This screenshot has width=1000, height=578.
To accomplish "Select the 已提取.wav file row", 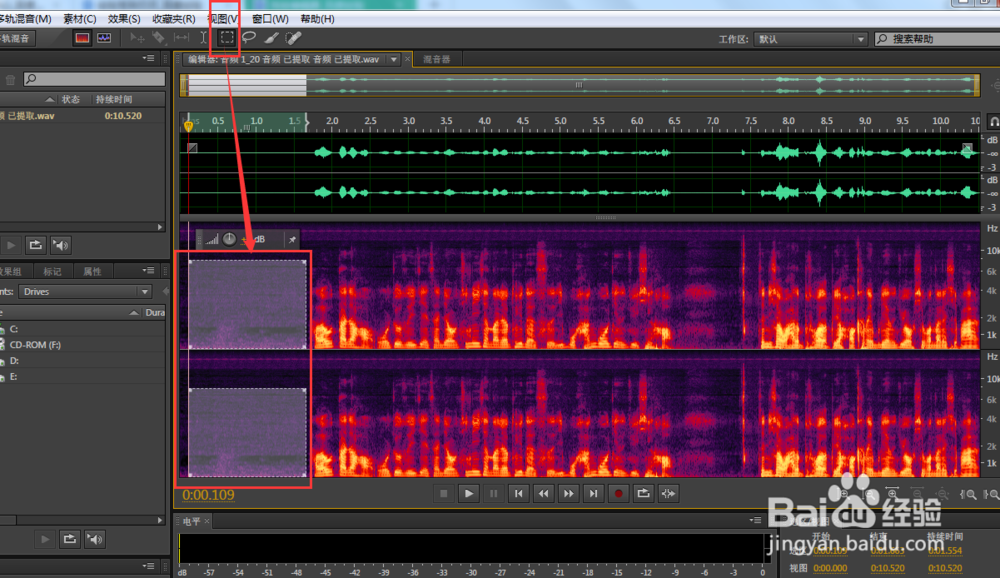I will [83, 116].
